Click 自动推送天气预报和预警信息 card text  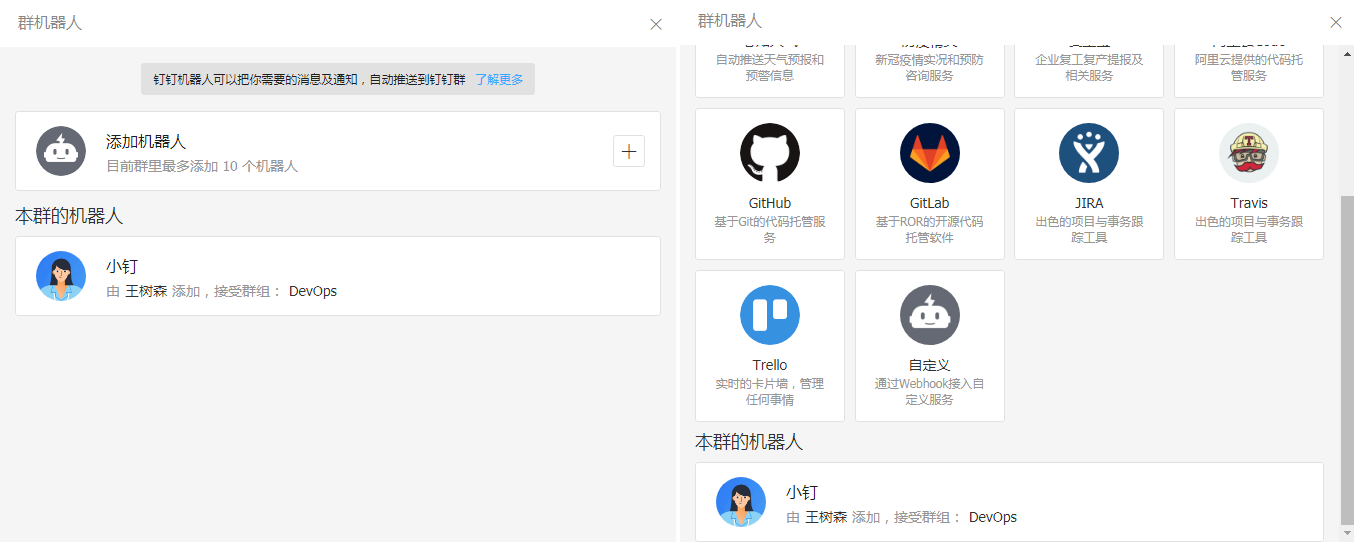[x=770, y=67]
